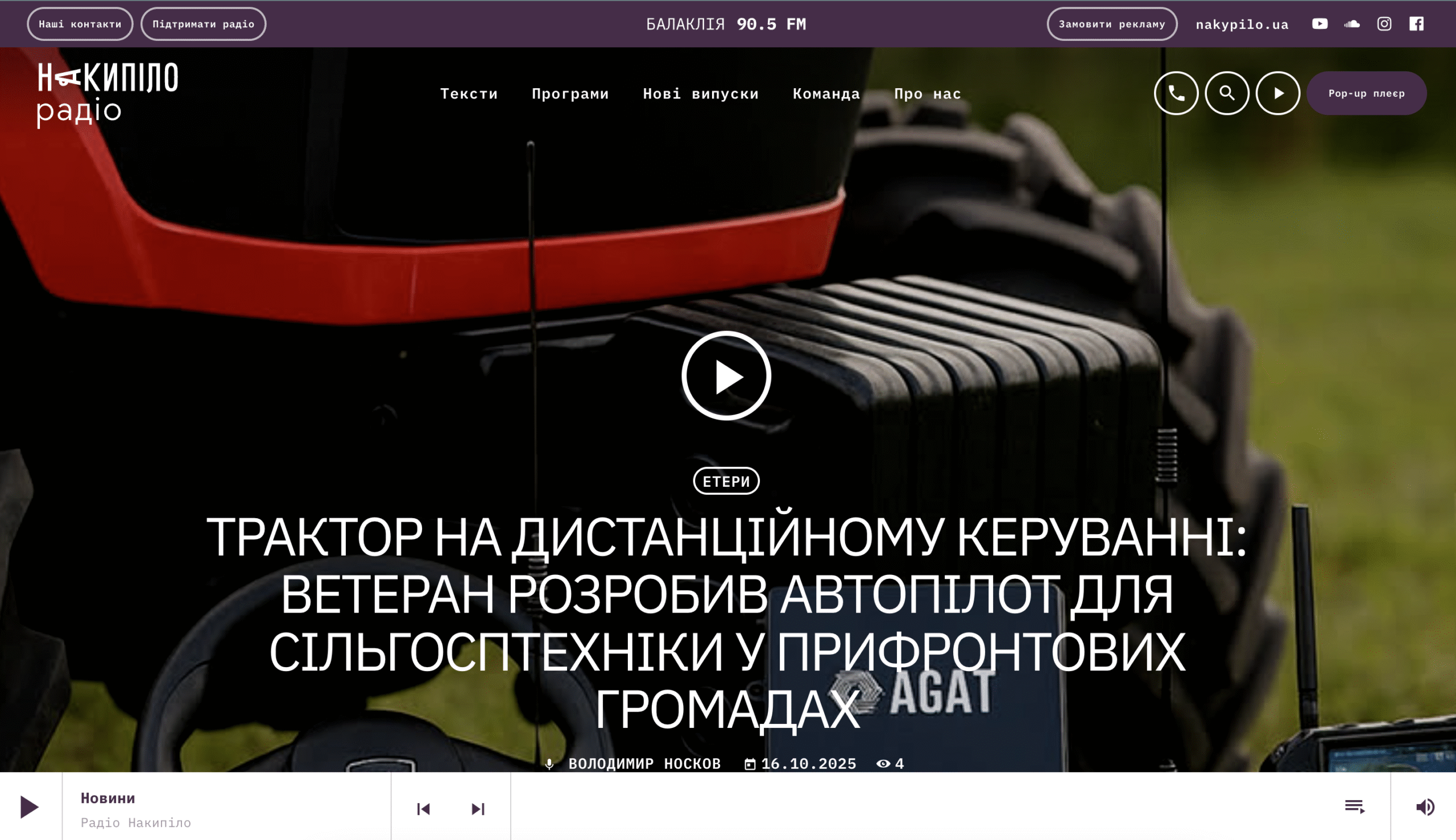Start playback in bottom player bar
The height and width of the screenshot is (840, 1456).
(x=29, y=806)
